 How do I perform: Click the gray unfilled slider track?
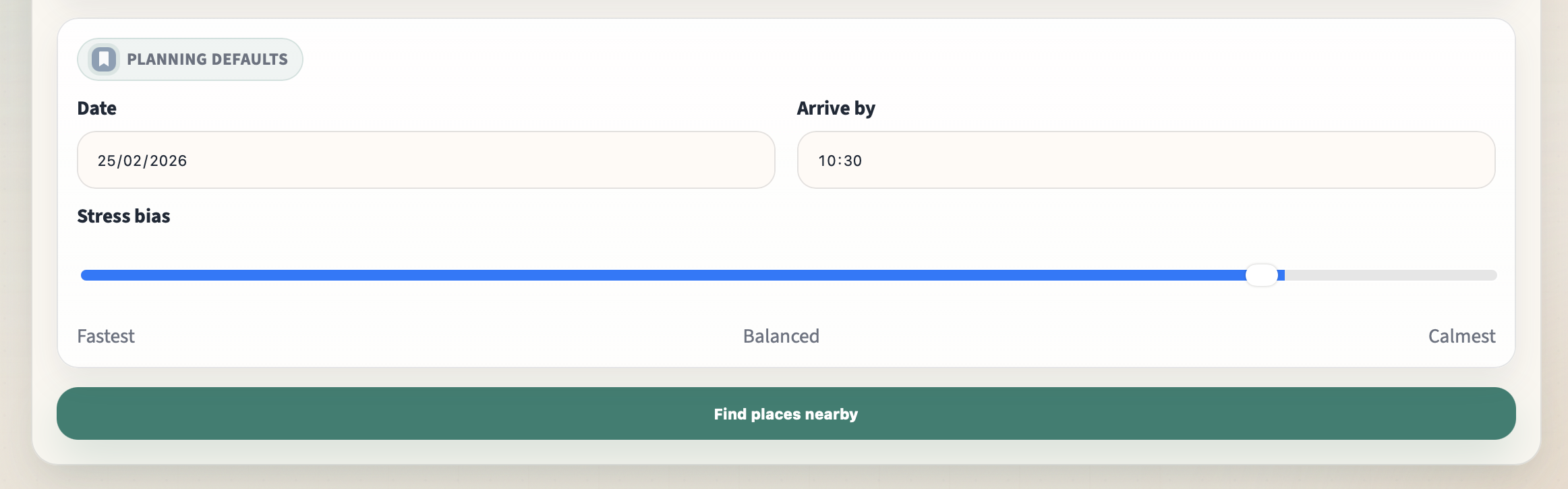coord(1389,275)
